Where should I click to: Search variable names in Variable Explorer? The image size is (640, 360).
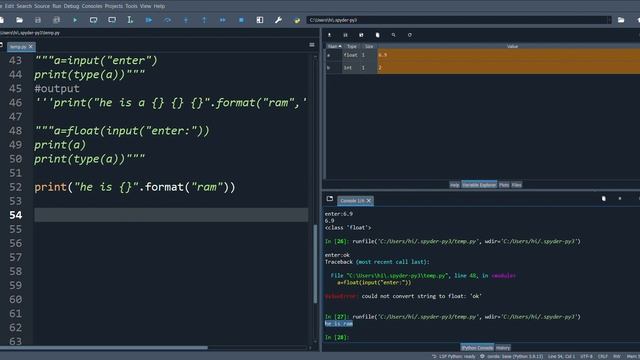point(393,35)
